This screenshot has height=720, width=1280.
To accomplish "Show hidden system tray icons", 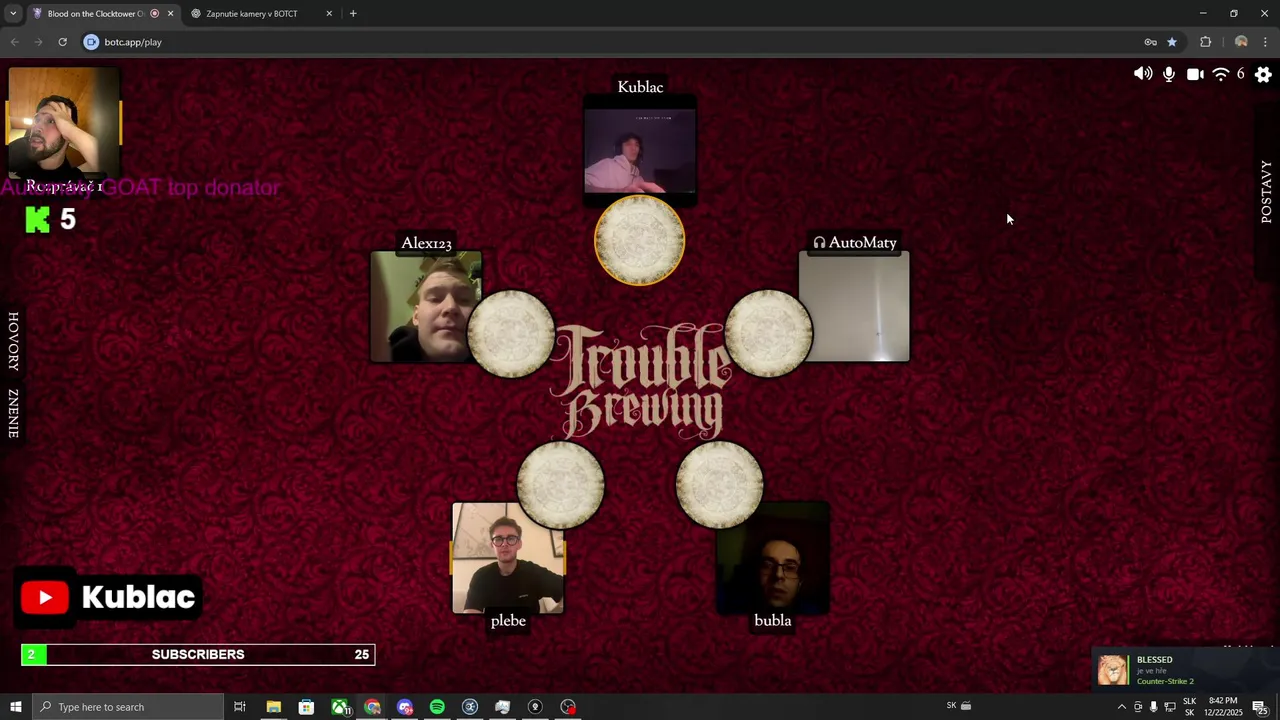I will tap(1121, 707).
